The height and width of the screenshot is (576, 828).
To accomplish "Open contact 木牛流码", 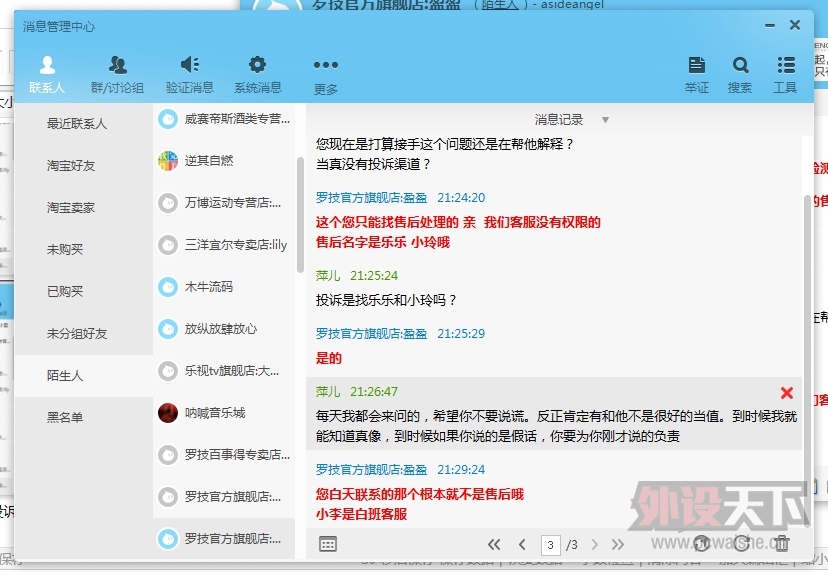I will coord(224,287).
